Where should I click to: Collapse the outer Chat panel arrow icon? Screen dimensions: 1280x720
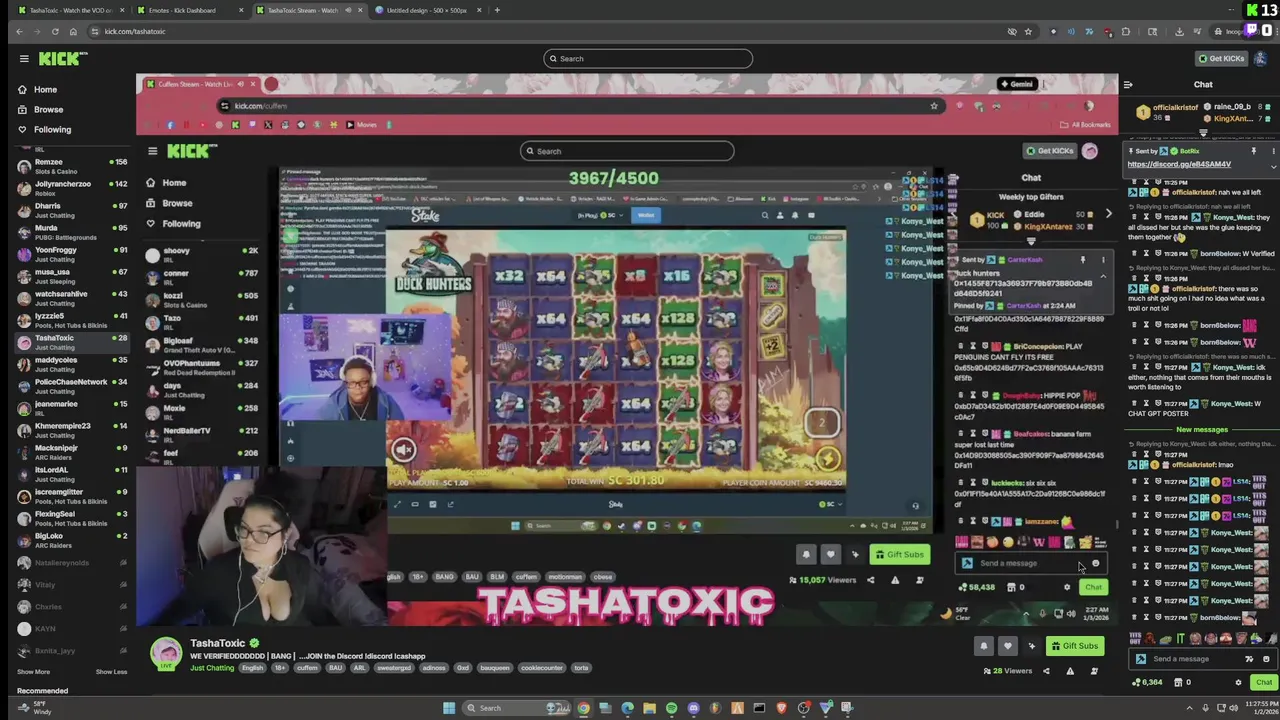click(1128, 85)
